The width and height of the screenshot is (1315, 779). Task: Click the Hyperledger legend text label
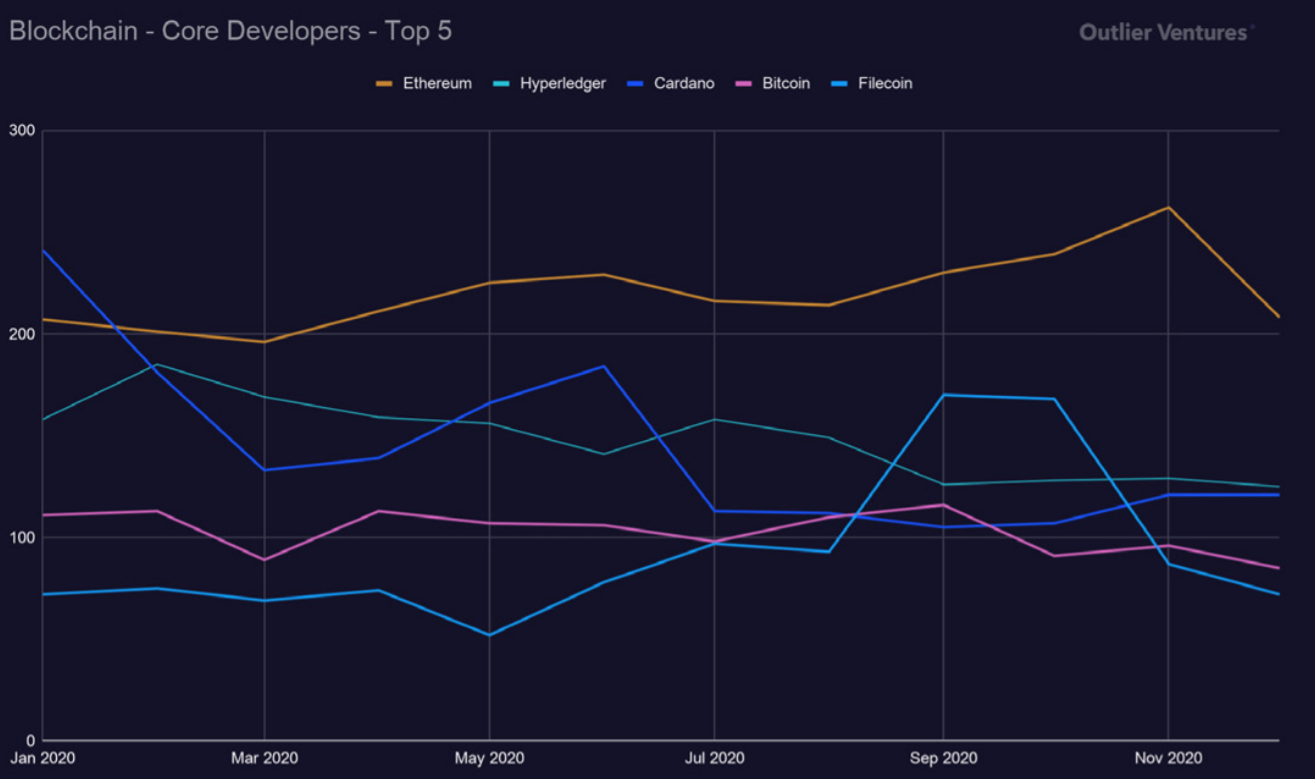[562, 84]
